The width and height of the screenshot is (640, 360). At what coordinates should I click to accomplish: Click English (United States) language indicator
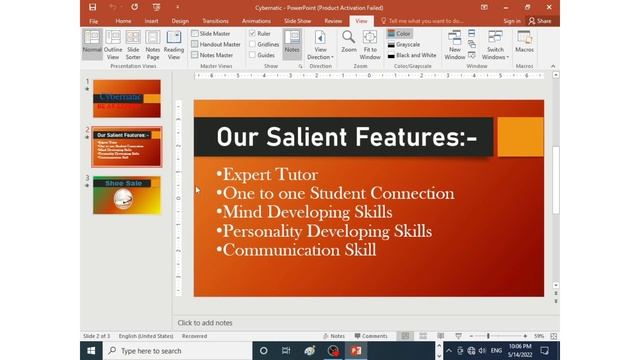pos(146,336)
